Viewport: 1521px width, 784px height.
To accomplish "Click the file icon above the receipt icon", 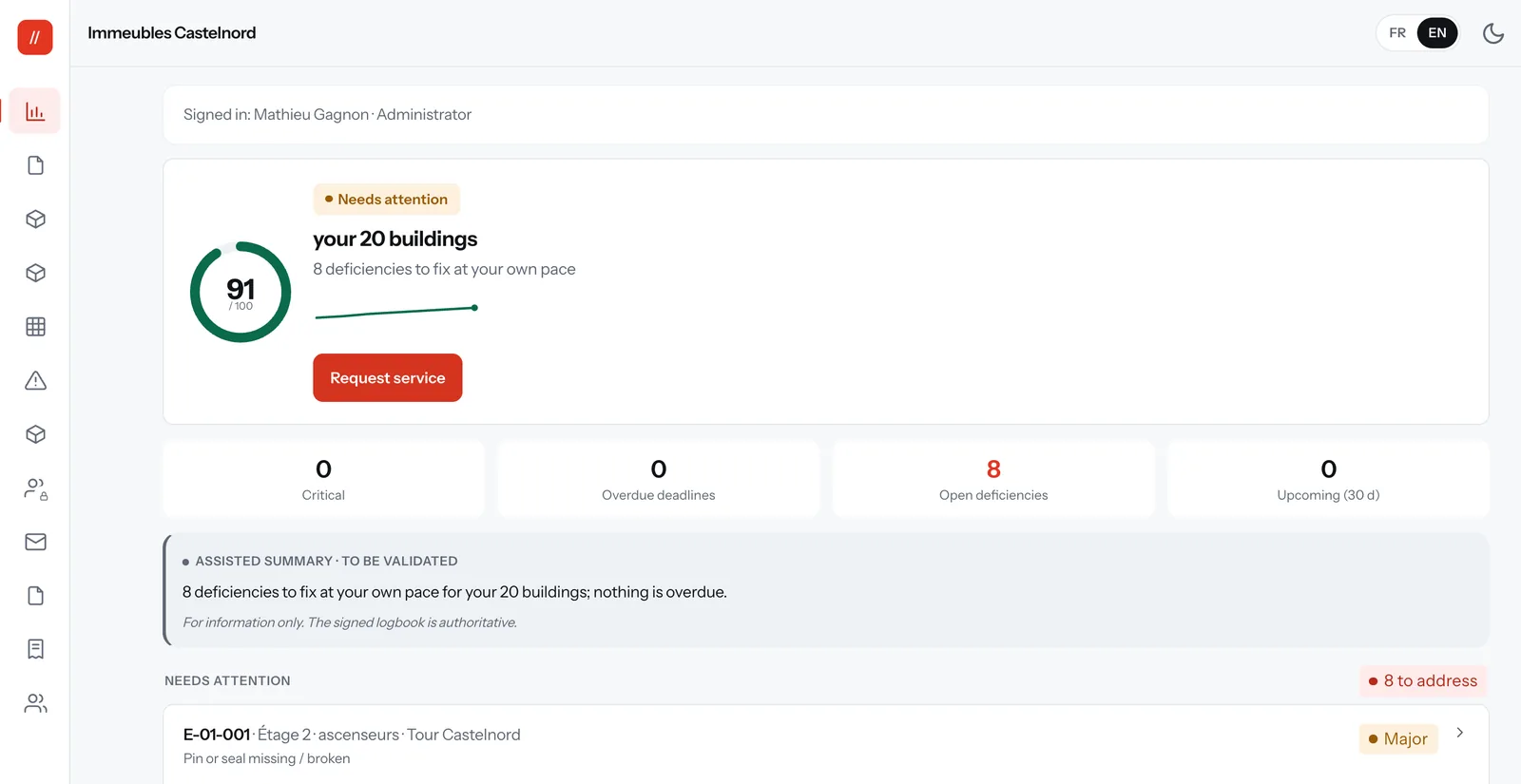I will coord(35,596).
